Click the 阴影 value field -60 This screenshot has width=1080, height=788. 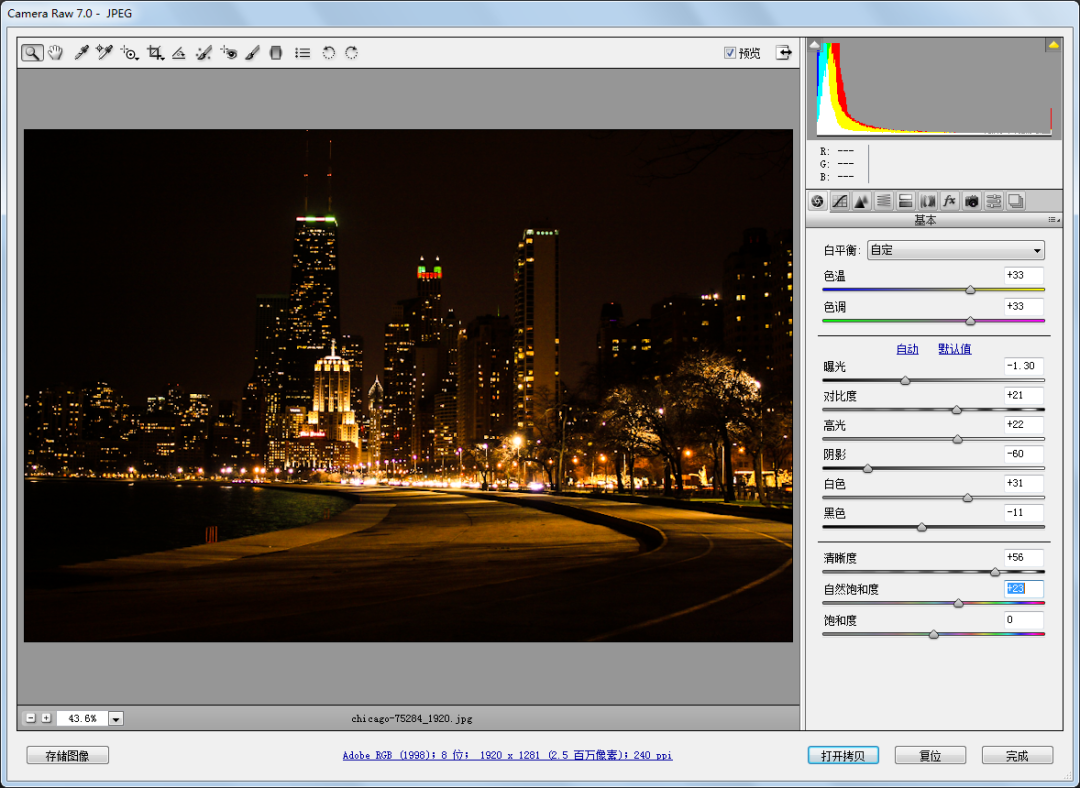click(x=1024, y=454)
